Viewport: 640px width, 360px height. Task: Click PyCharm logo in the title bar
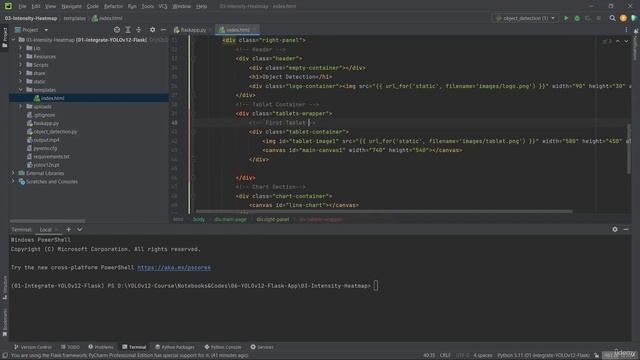(x=8, y=6)
